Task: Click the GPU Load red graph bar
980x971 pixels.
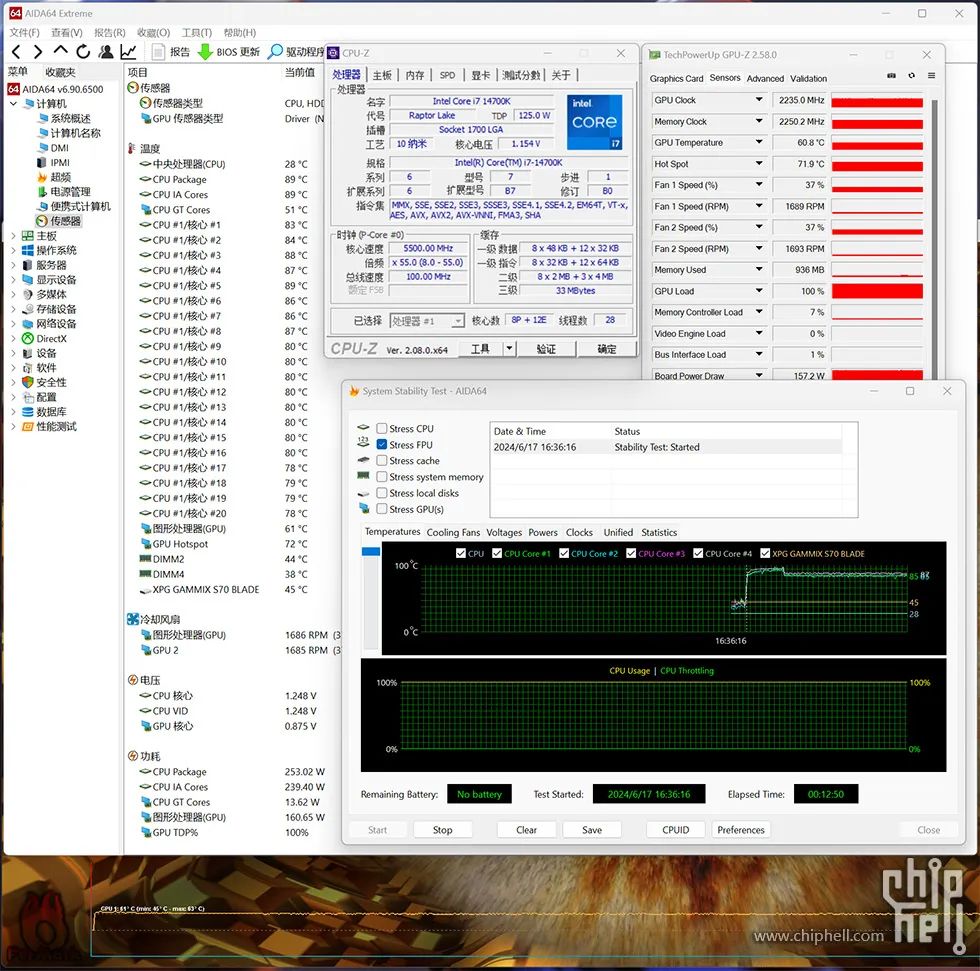Action: [877, 291]
